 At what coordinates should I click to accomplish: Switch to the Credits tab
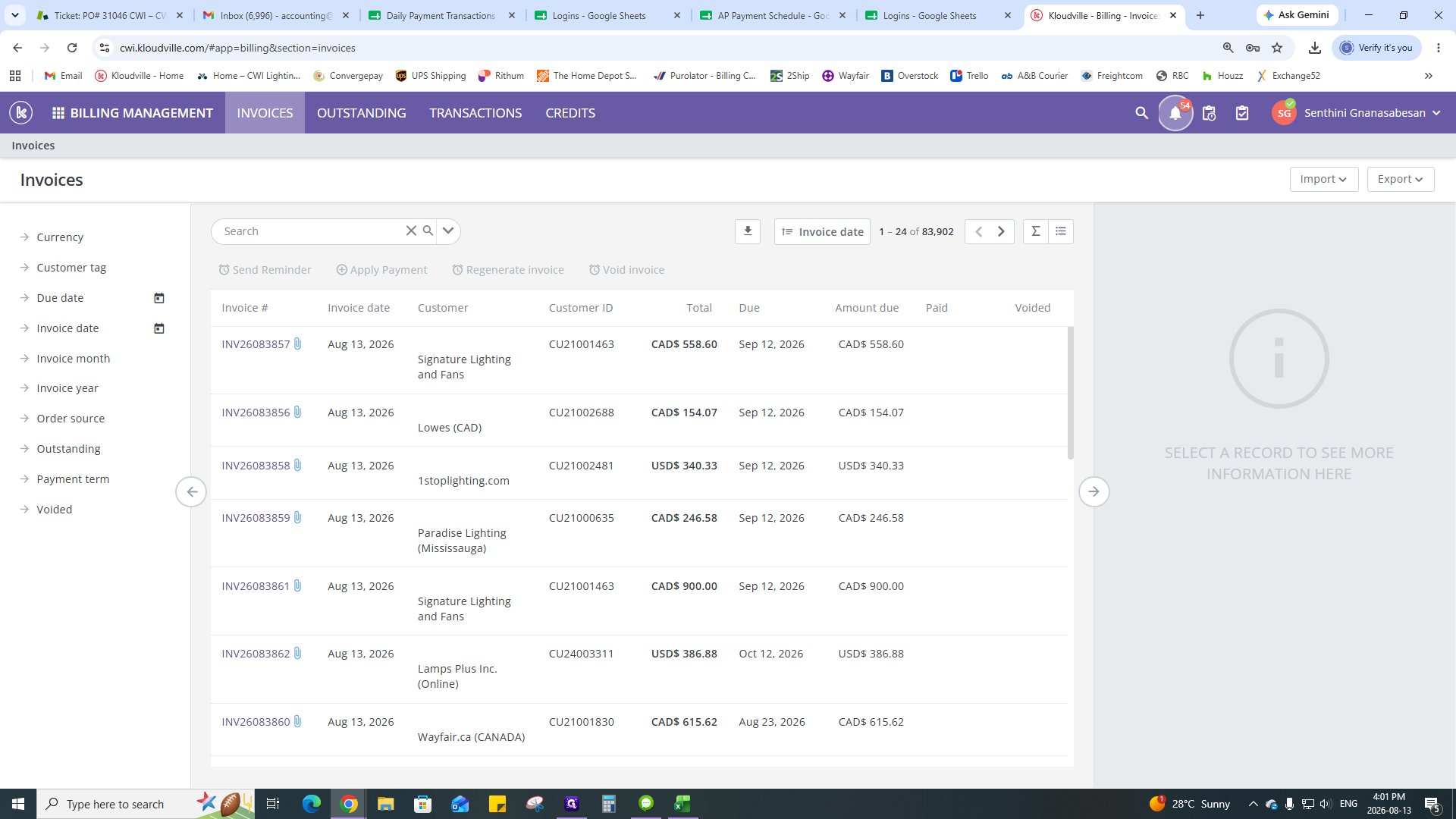(x=570, y=113)
